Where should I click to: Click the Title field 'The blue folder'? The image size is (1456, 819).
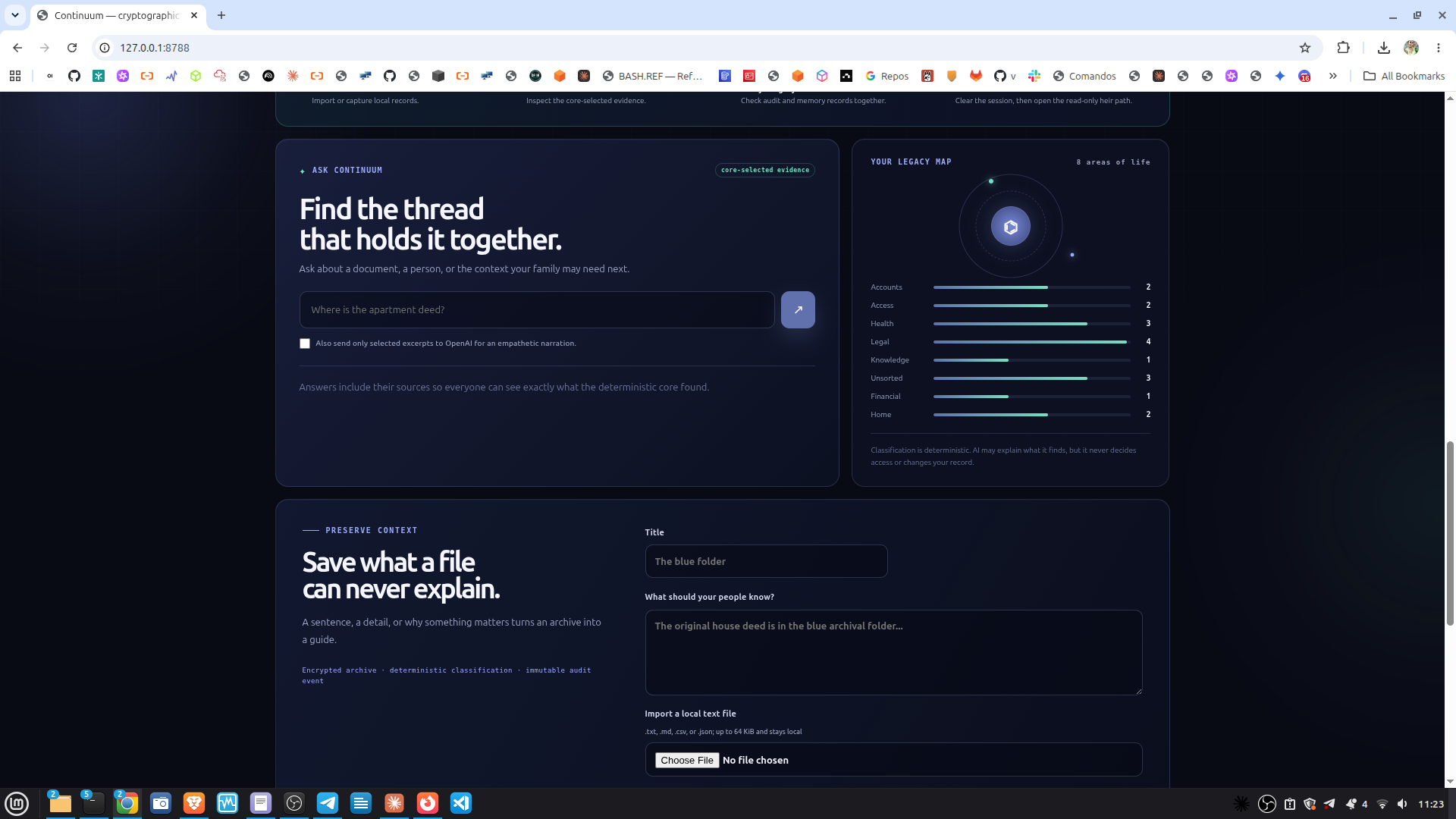(x=766, y=561)
